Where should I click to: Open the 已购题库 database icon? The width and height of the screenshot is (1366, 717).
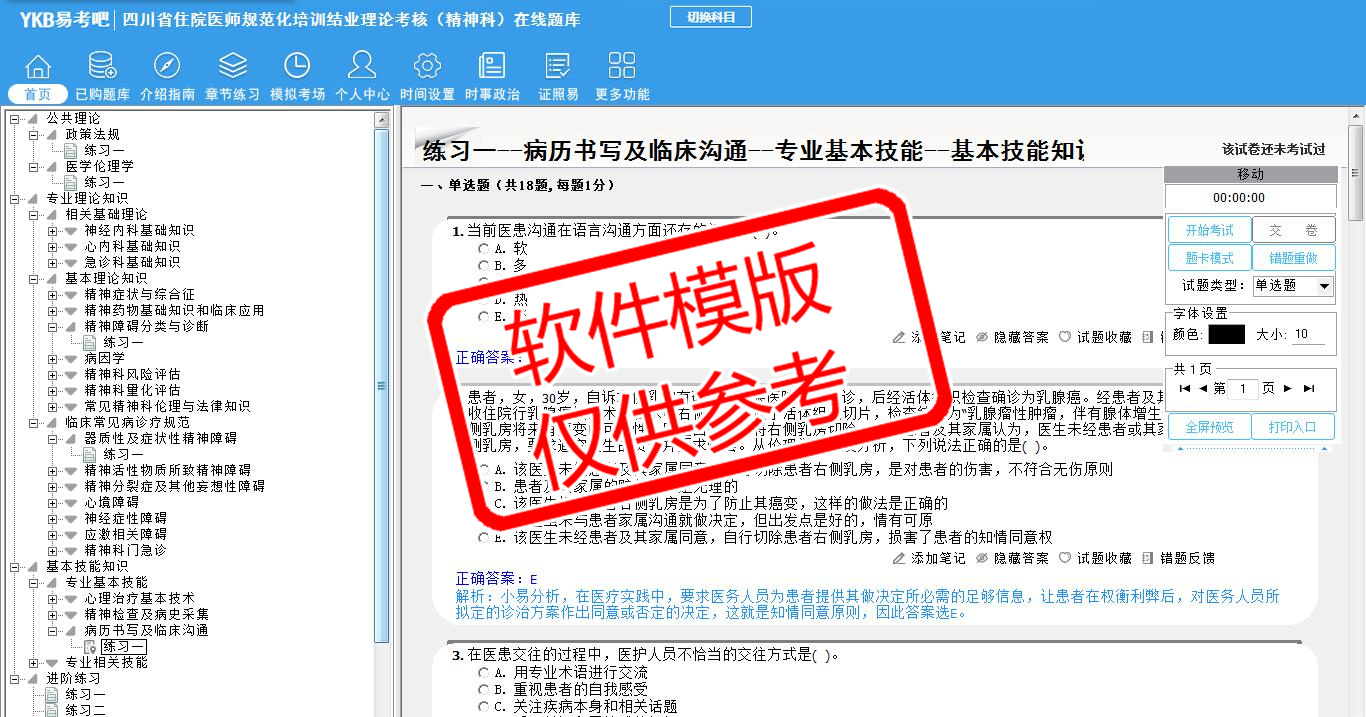[102, 66]
